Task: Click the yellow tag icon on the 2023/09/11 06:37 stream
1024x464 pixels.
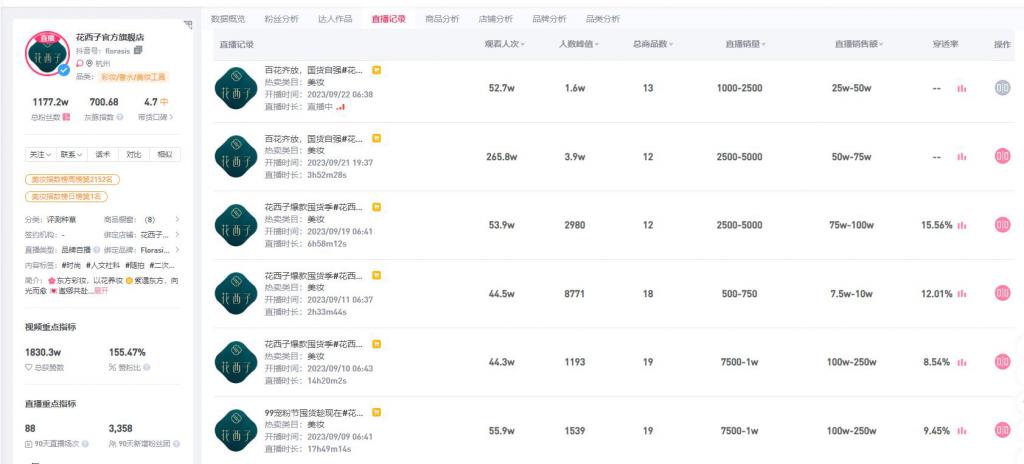Action: pos(377,276)
